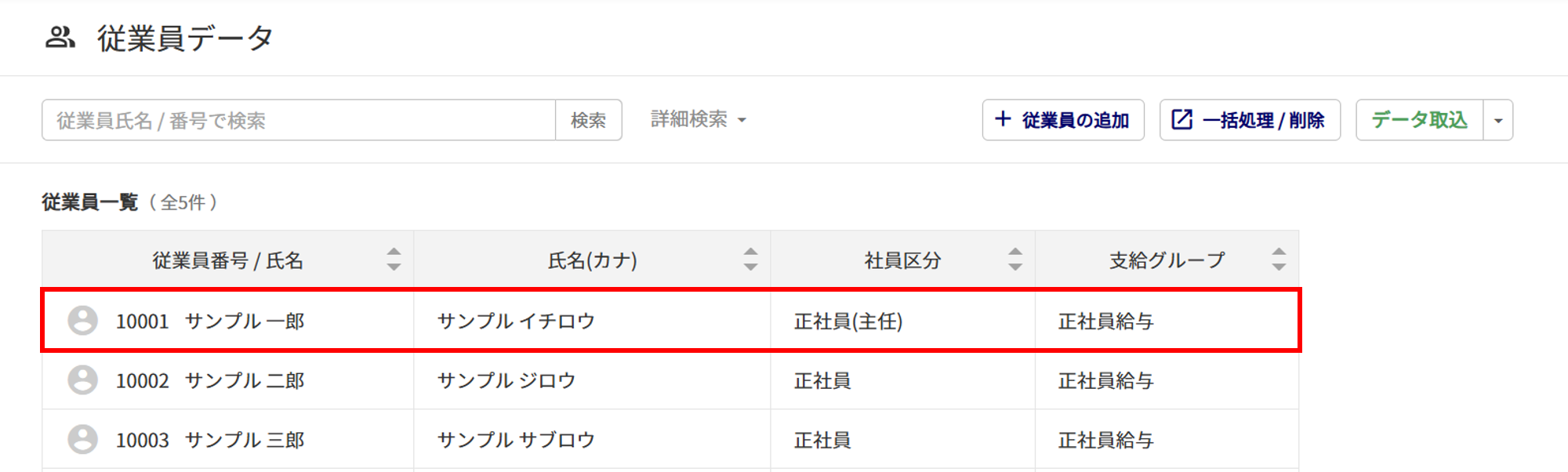Image resolution: width=1568 pixels, height=472 pixels.
Task: Click avatar icon for employee 10003
Action: click(82, 440)
